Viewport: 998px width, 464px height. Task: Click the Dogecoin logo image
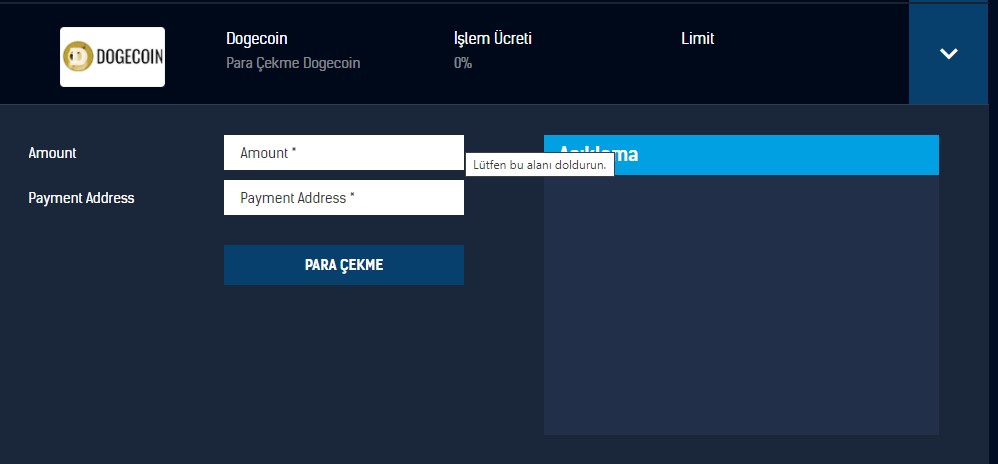coord(112,57)
